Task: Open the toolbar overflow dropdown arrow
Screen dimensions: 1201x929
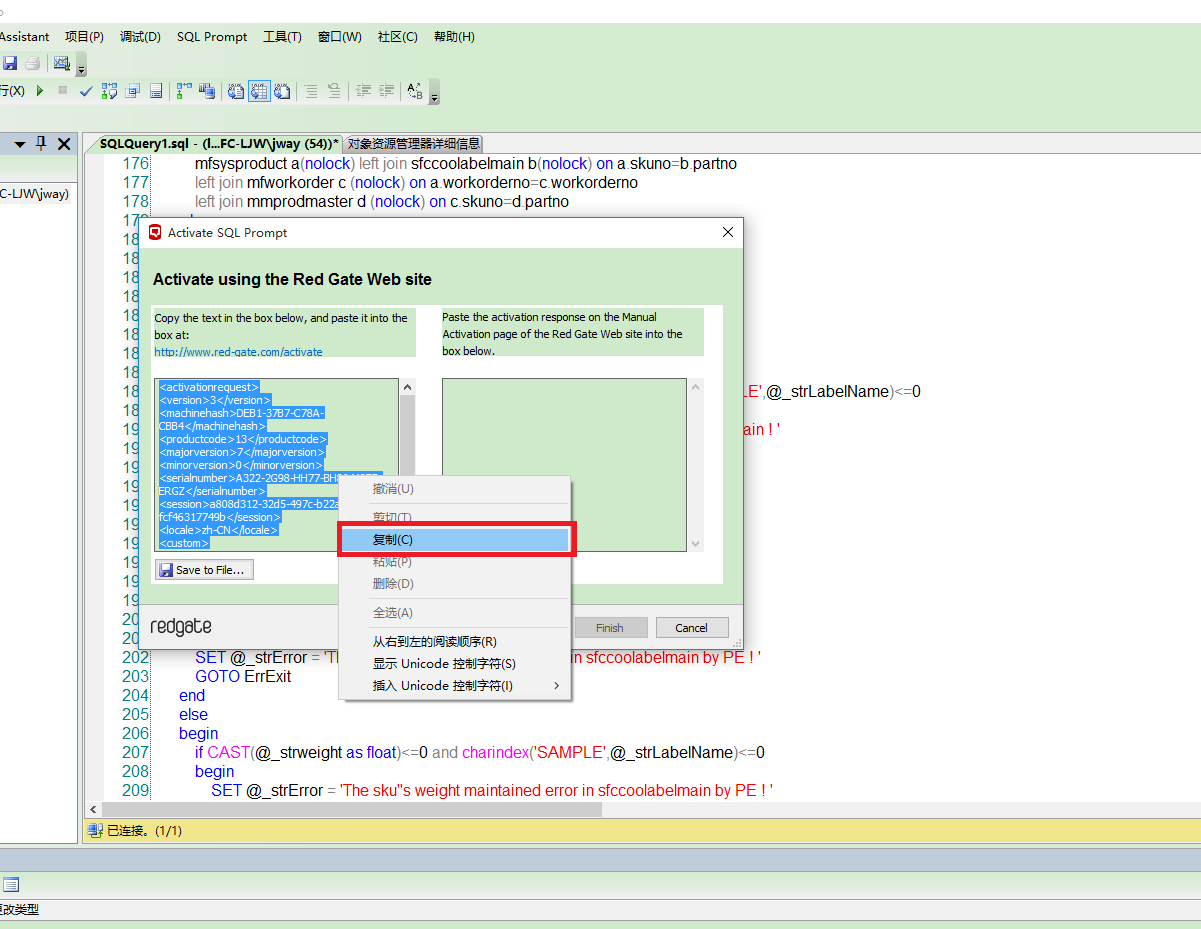Action: point(434,97)
